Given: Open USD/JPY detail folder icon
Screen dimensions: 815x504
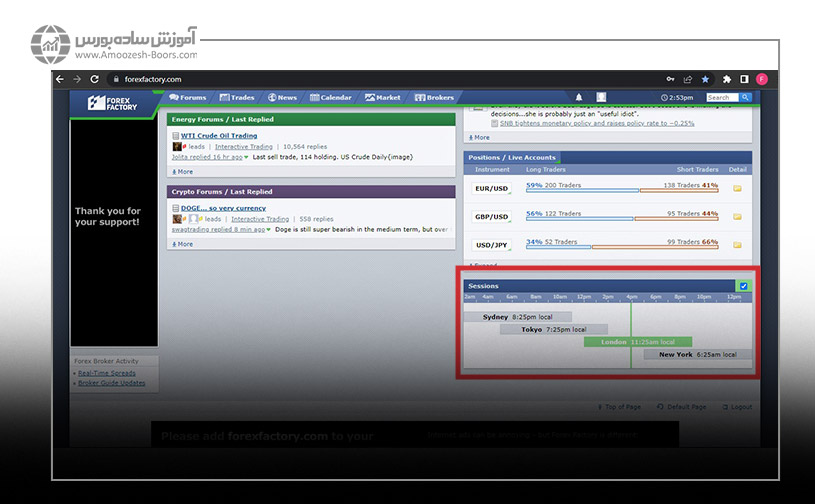Looking at the screenshot, I should pos(738,244).
